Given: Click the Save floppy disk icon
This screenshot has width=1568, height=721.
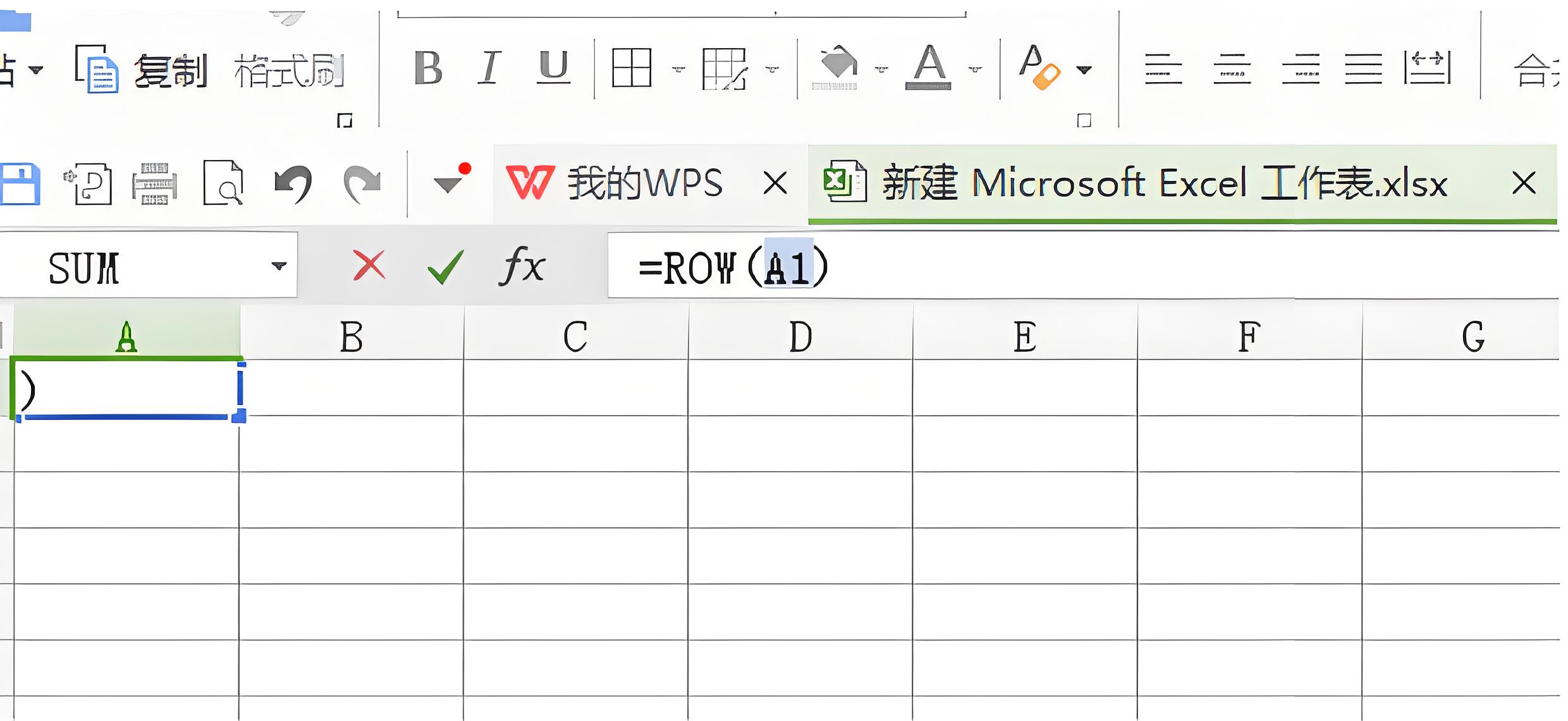Looking at the screenshot, I should click(x=20, y=184).
